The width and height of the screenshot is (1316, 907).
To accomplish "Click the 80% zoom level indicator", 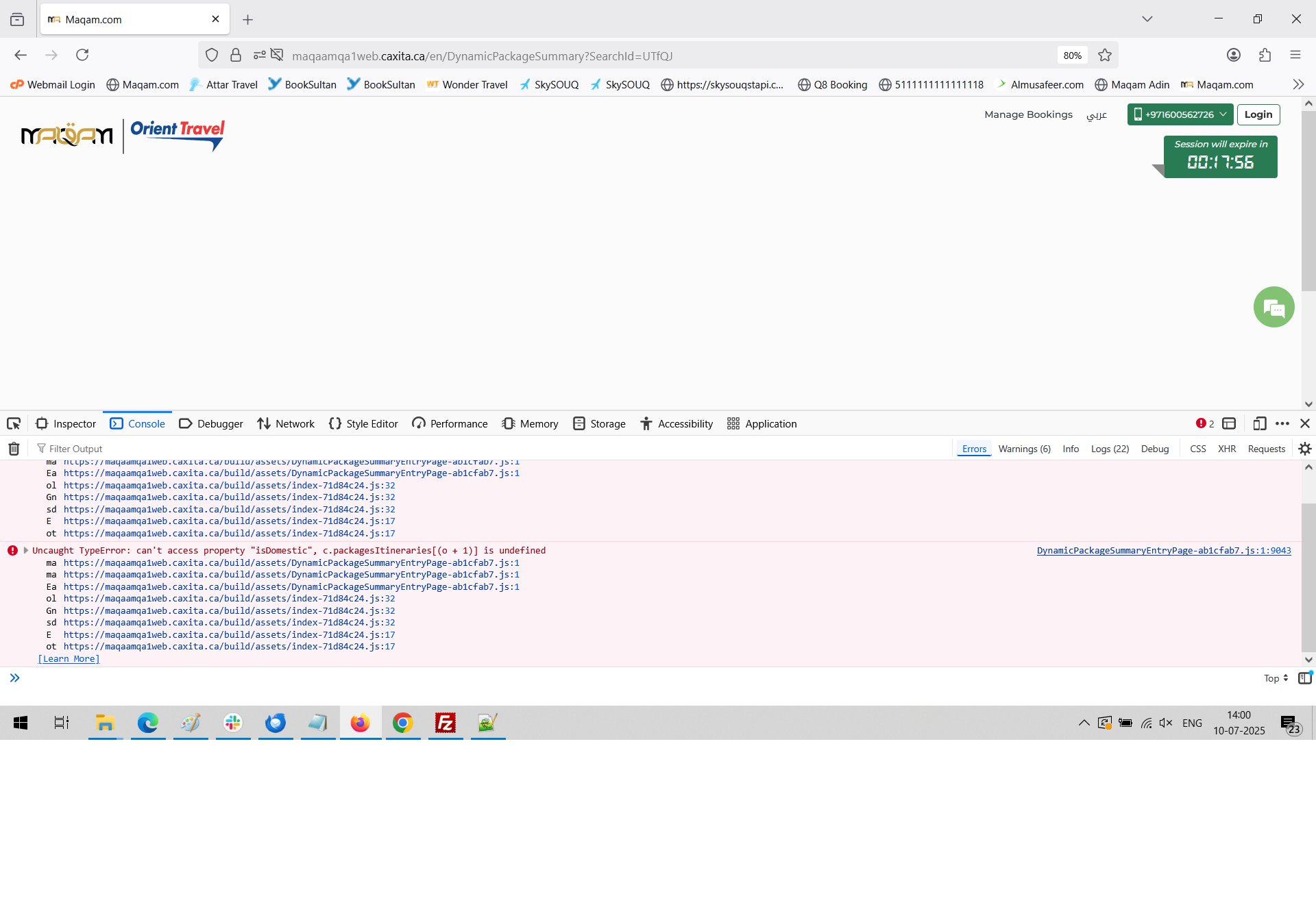I will (1072, 55).
